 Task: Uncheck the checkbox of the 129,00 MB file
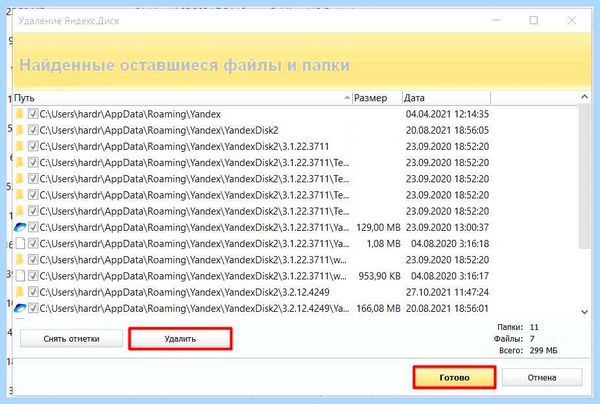[33, 228]
